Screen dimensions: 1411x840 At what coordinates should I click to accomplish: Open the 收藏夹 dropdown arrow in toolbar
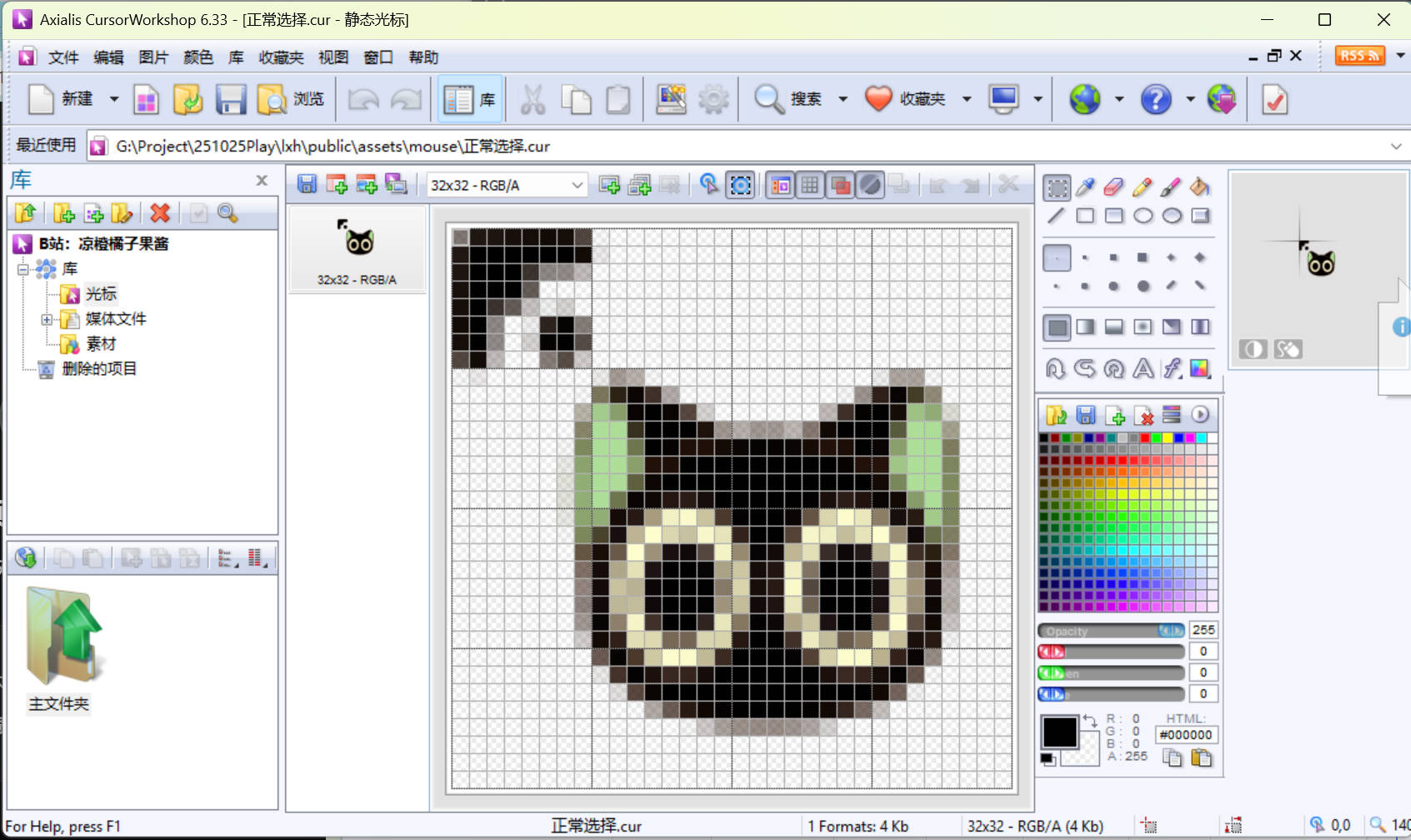coord(967,99)
